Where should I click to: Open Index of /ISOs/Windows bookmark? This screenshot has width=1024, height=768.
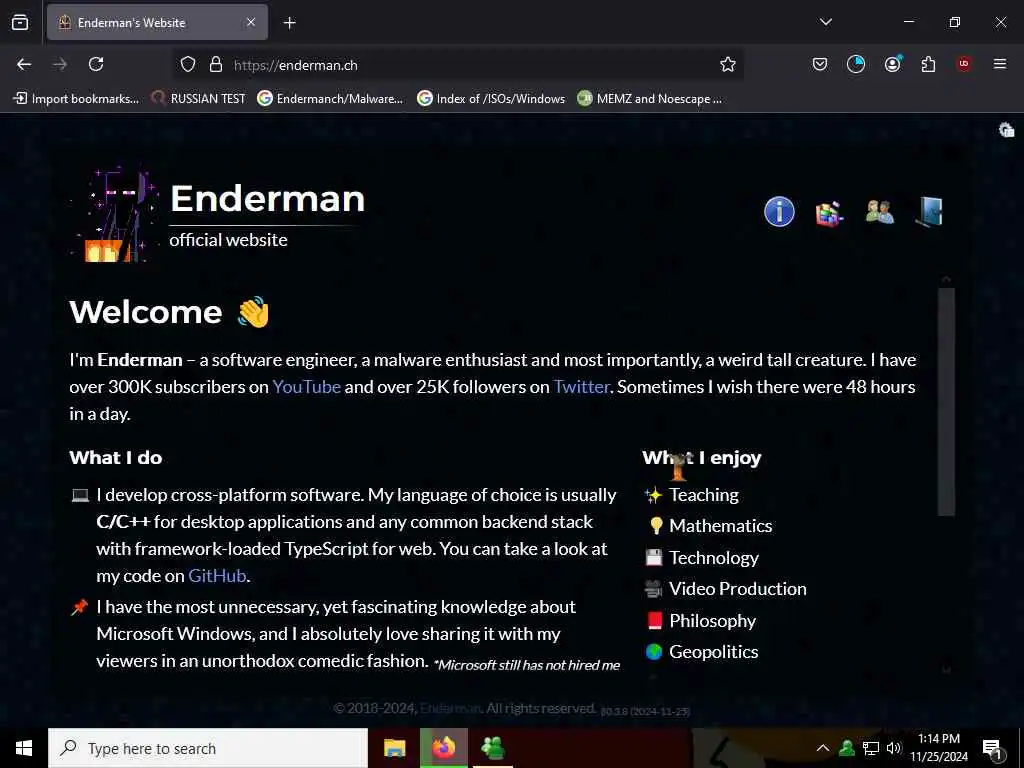[490, 99]
